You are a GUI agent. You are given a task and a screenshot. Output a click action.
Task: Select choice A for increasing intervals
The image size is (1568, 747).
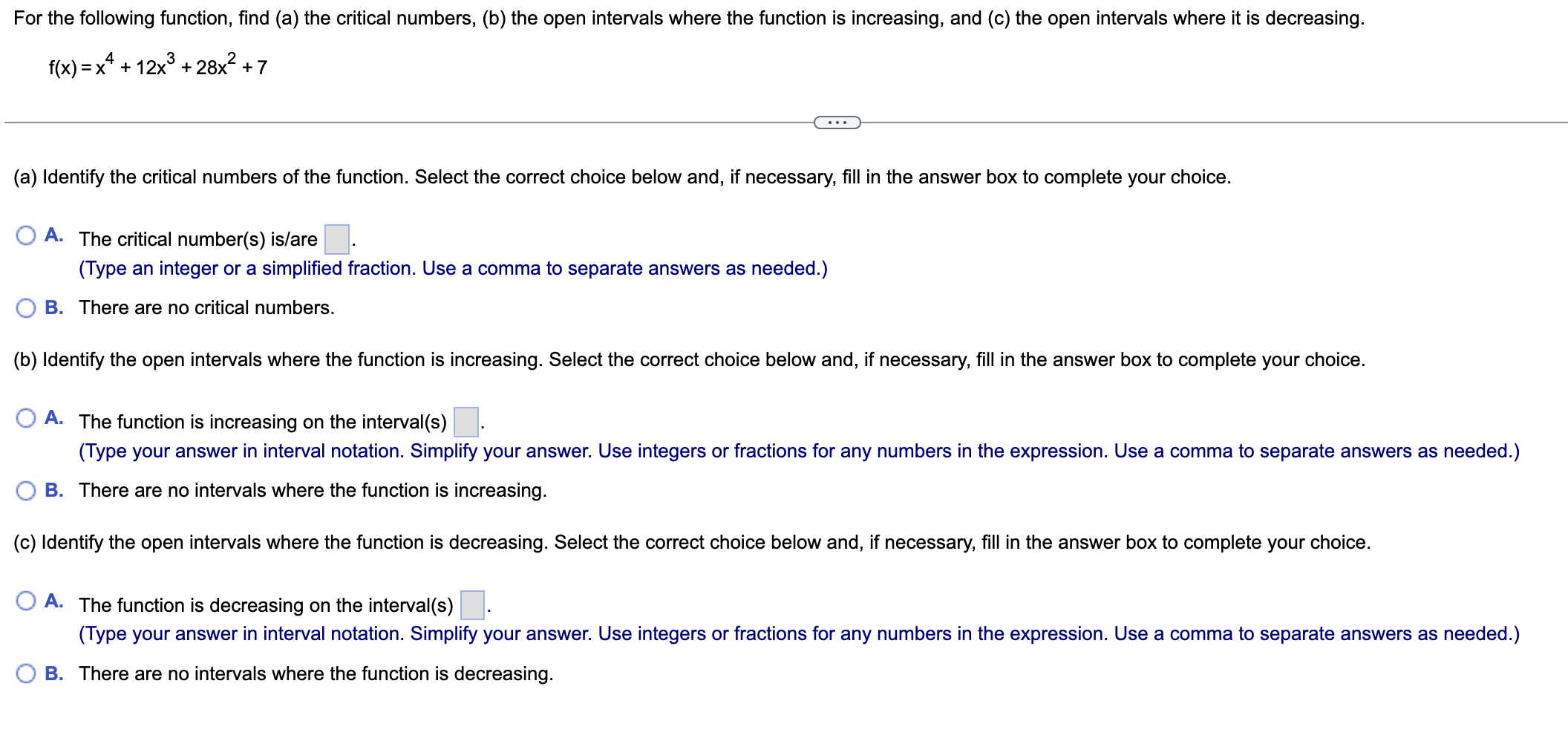(x=27, y=417)
